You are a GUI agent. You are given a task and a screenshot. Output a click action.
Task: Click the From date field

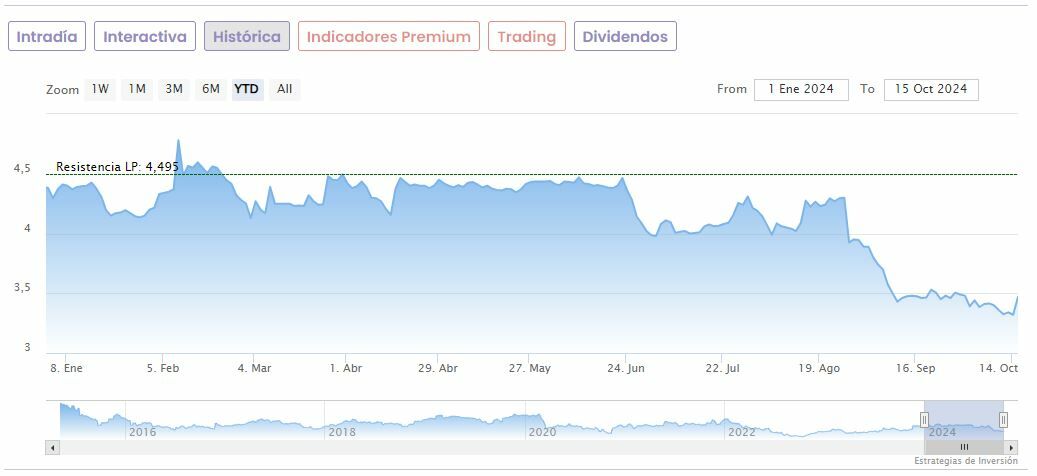pyautogui.click(x=801, y=89)
